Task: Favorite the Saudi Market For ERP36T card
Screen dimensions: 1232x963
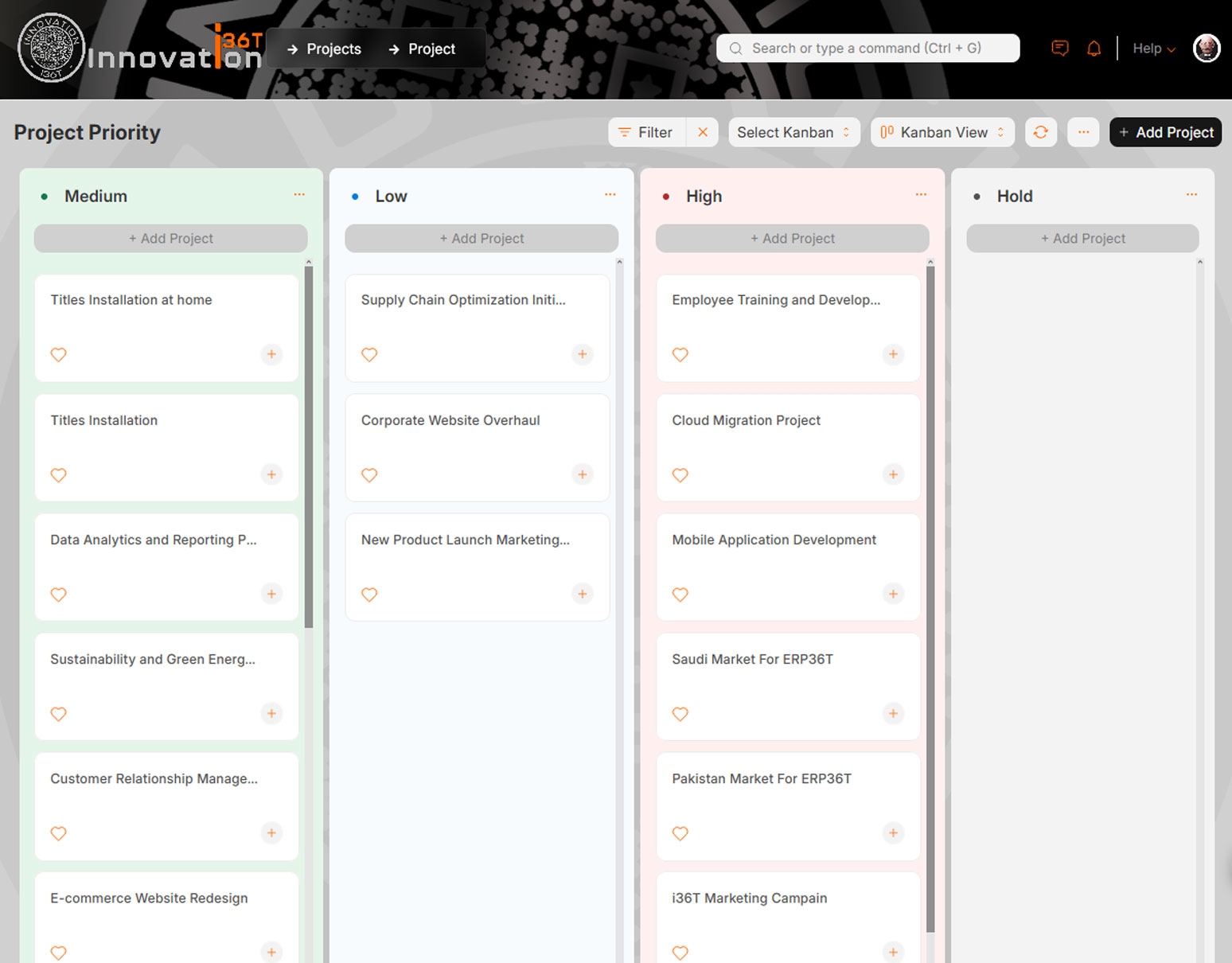Action: (x=680, y=714)
